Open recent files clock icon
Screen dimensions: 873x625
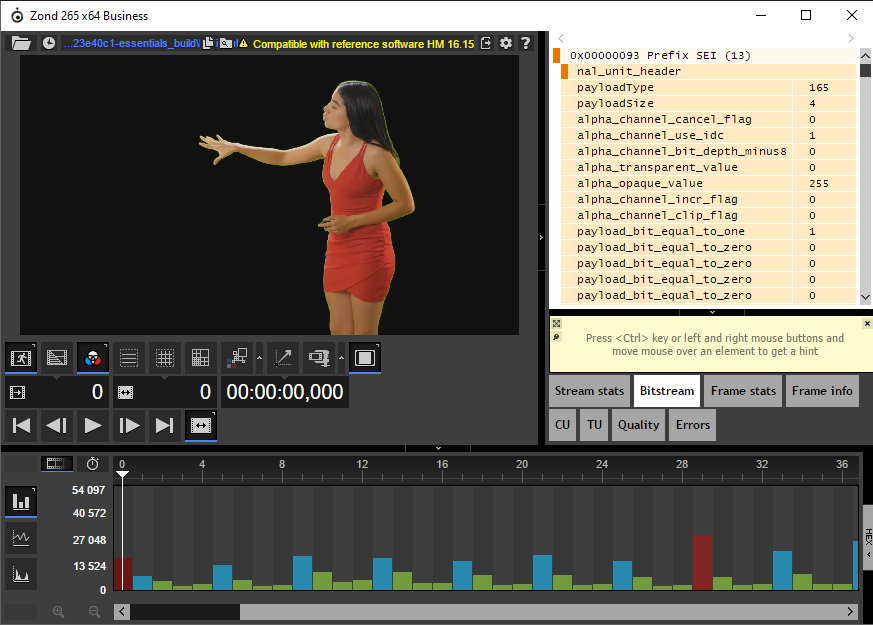click(x=49, y=43)
